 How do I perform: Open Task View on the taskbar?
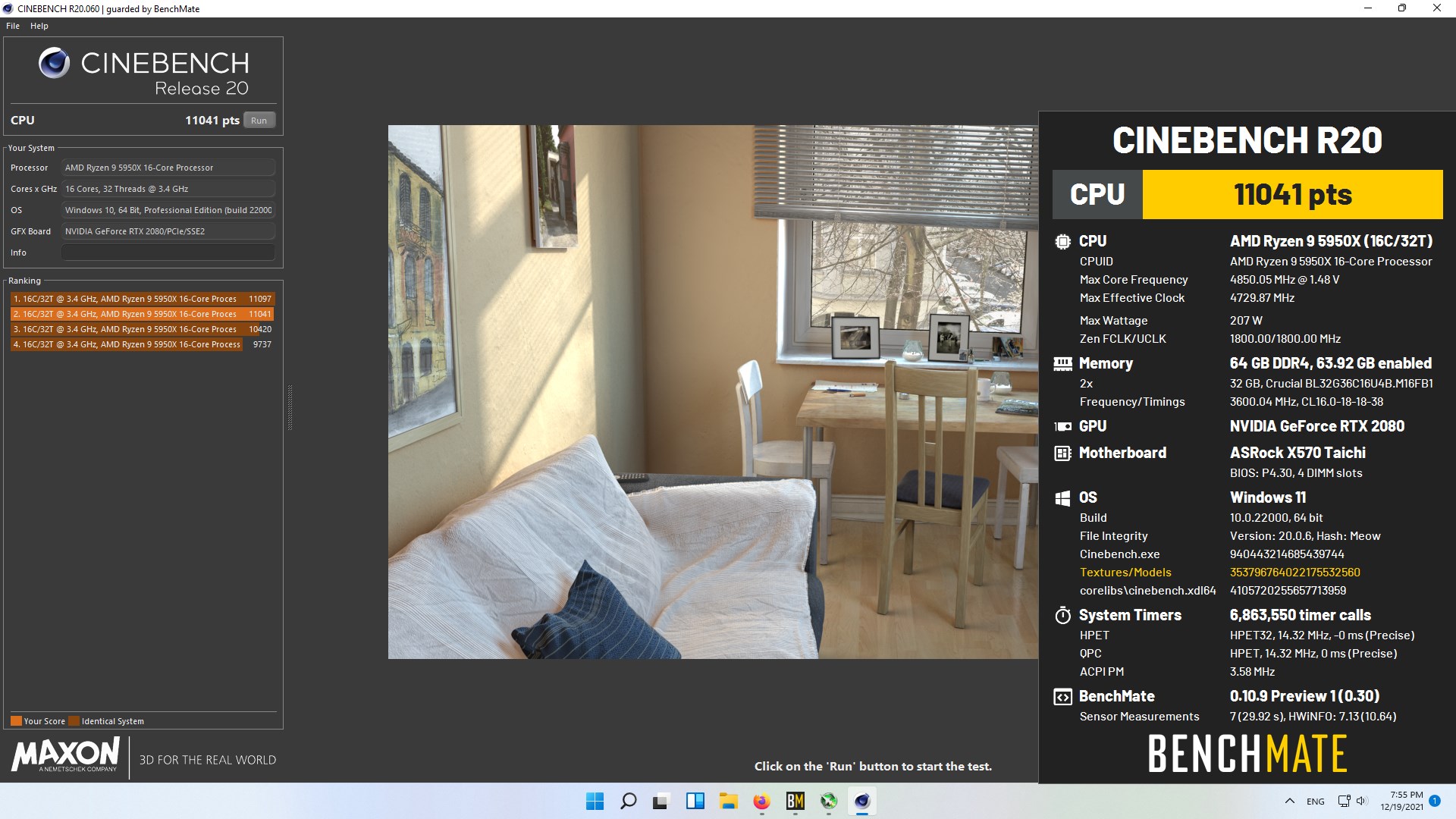(662, 801)
